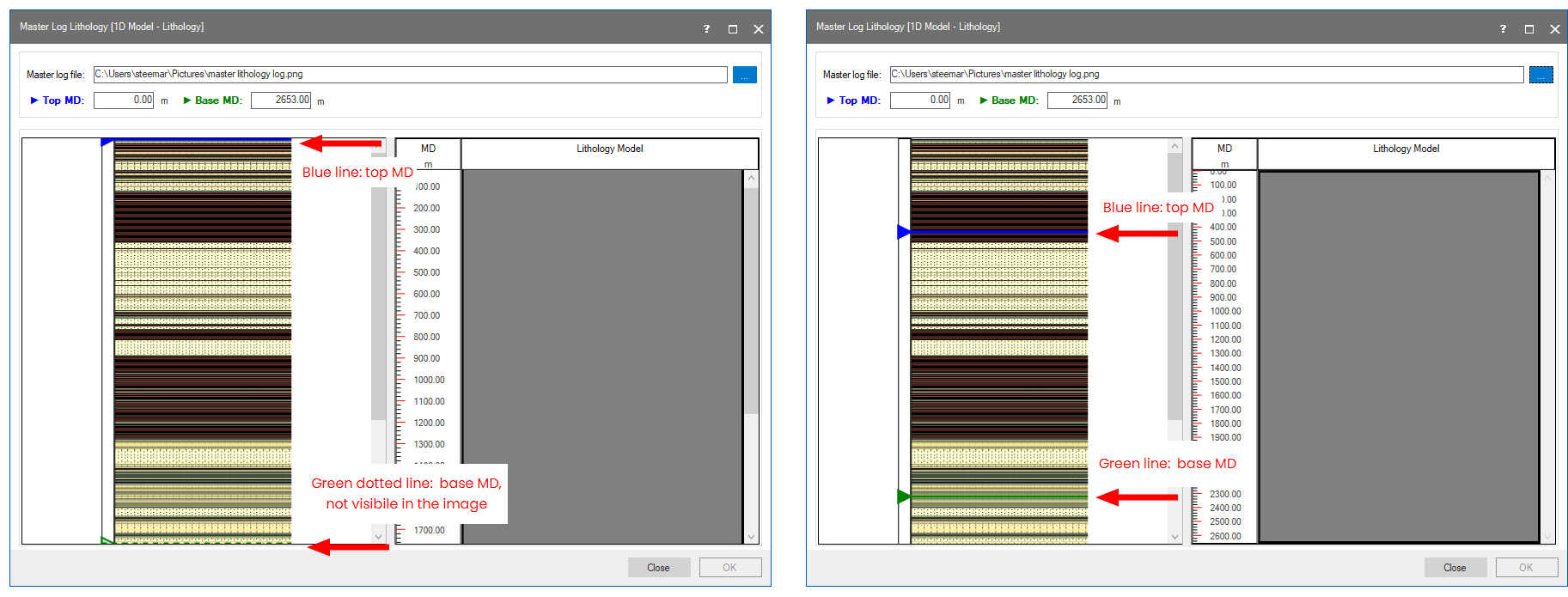Click the browse button in the right dialog
Viewport: 1568px width, 597px height.
tap(1541, 76)
